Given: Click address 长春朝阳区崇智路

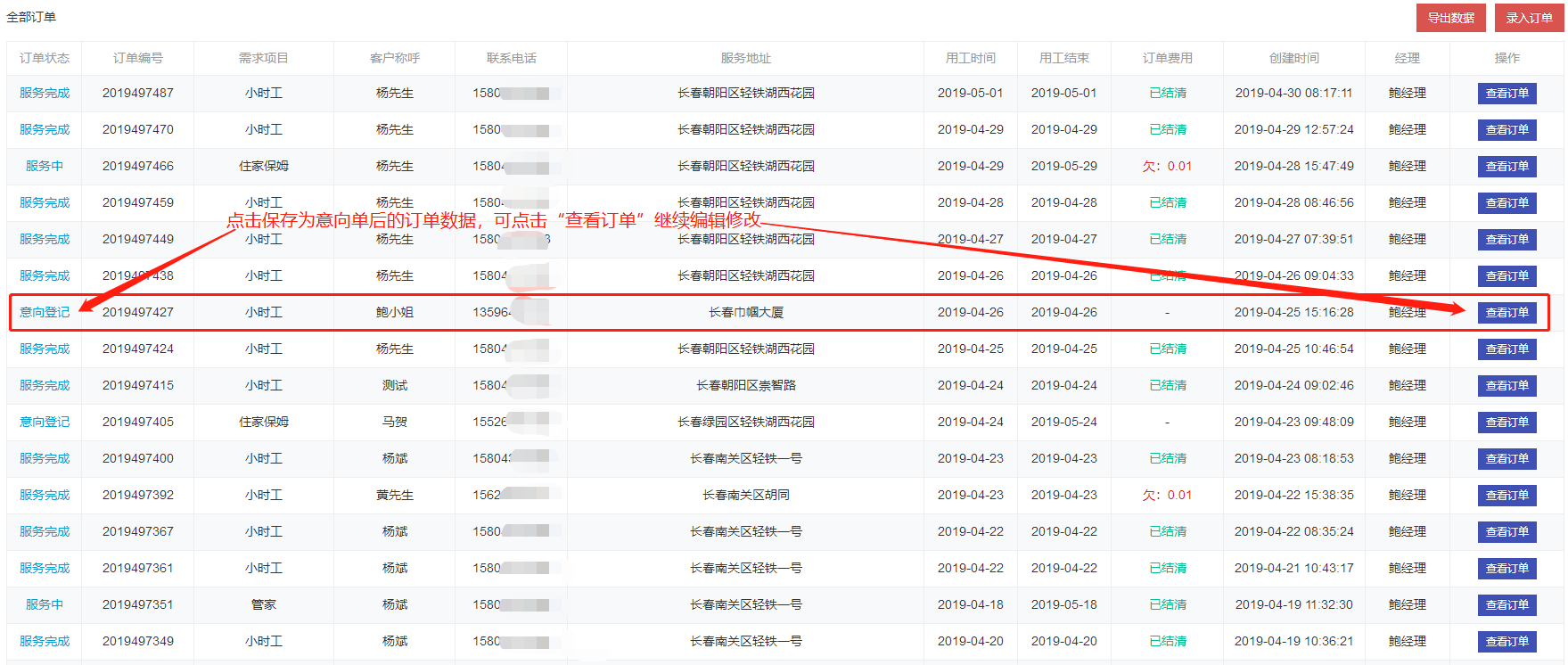Looking at the screenshot, I should pyautogui.click(x=746, y=385).
